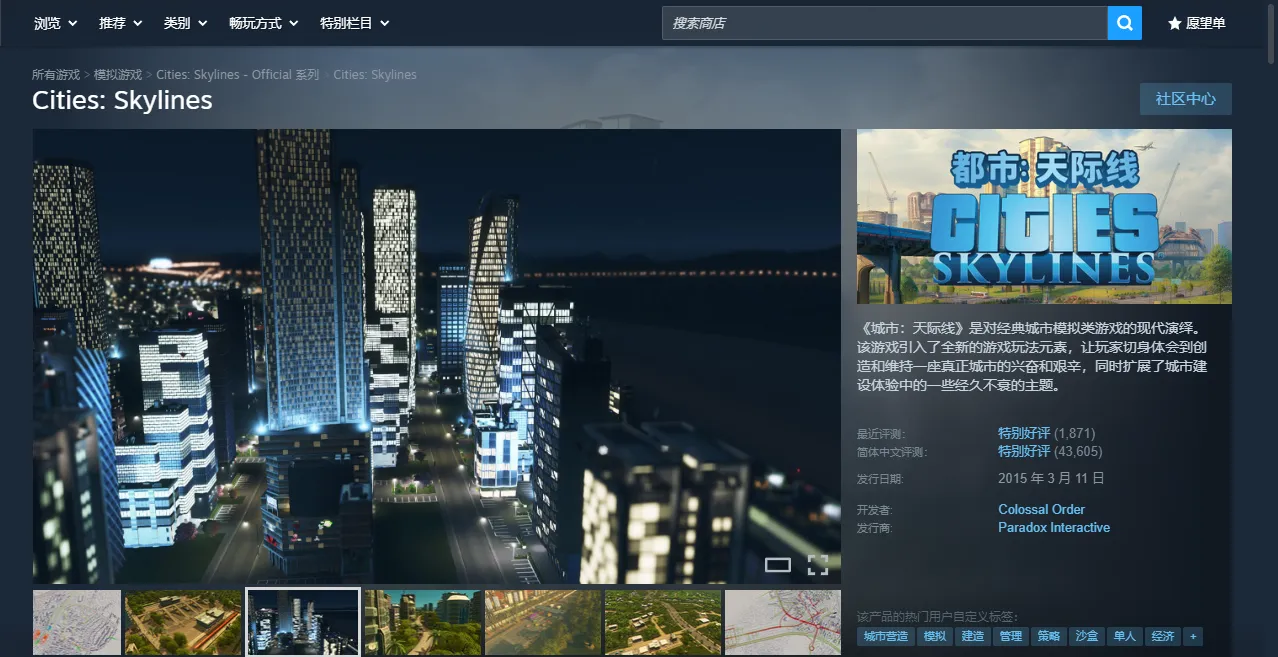Select the 城市营造 tag

[x=885, y=636]
